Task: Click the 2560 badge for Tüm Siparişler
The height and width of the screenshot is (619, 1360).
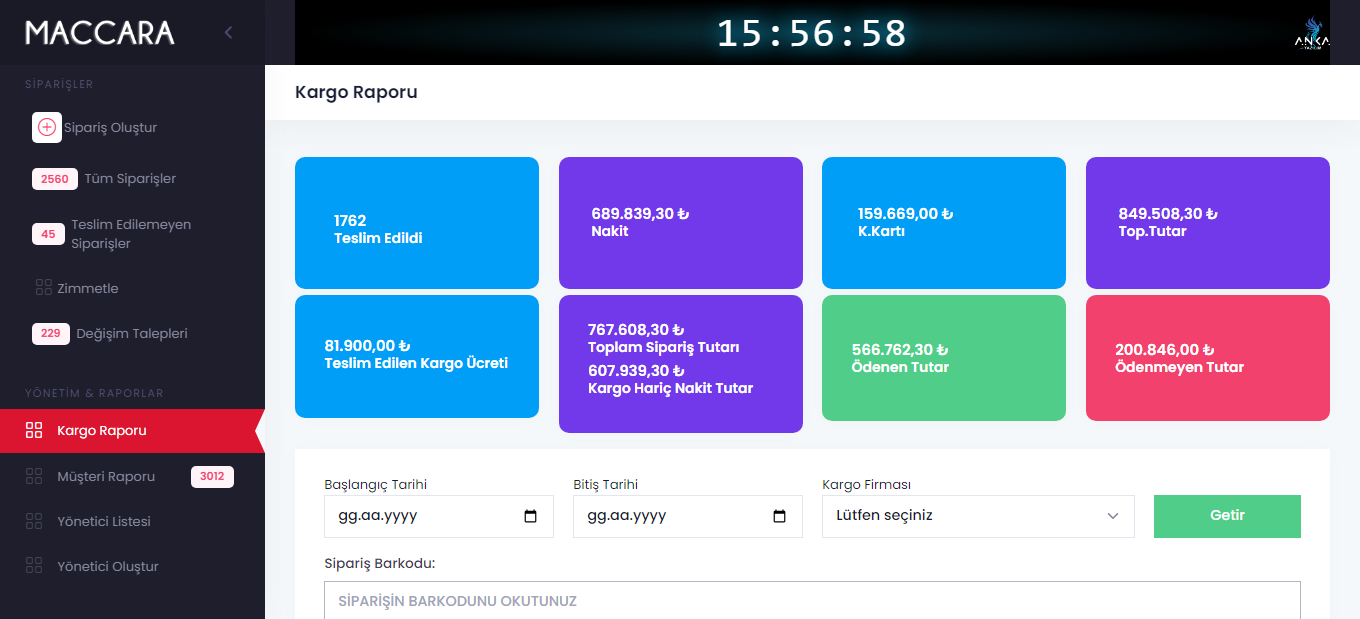Action: [54, 179]
